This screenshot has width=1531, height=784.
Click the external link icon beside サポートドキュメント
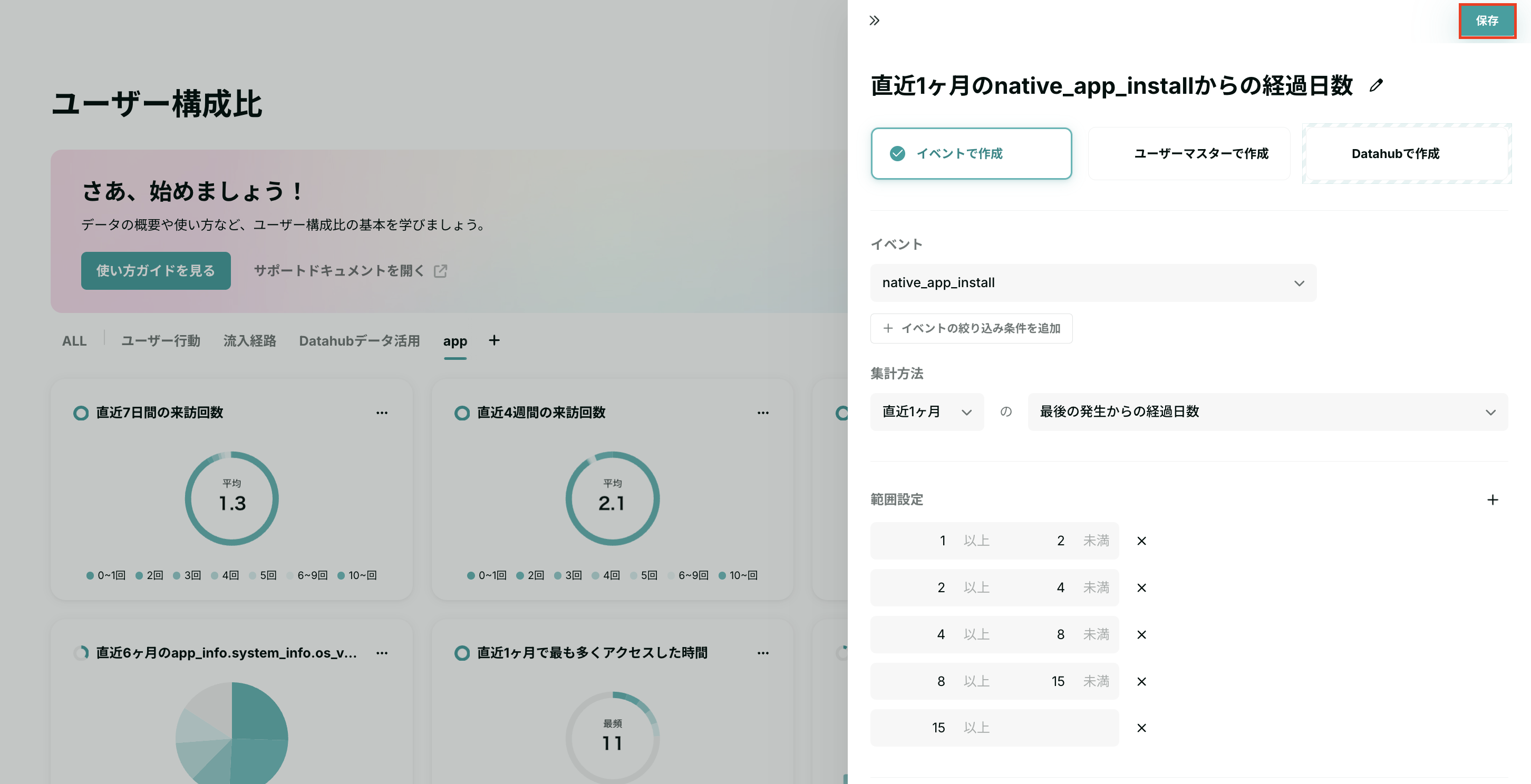[440, 271]
